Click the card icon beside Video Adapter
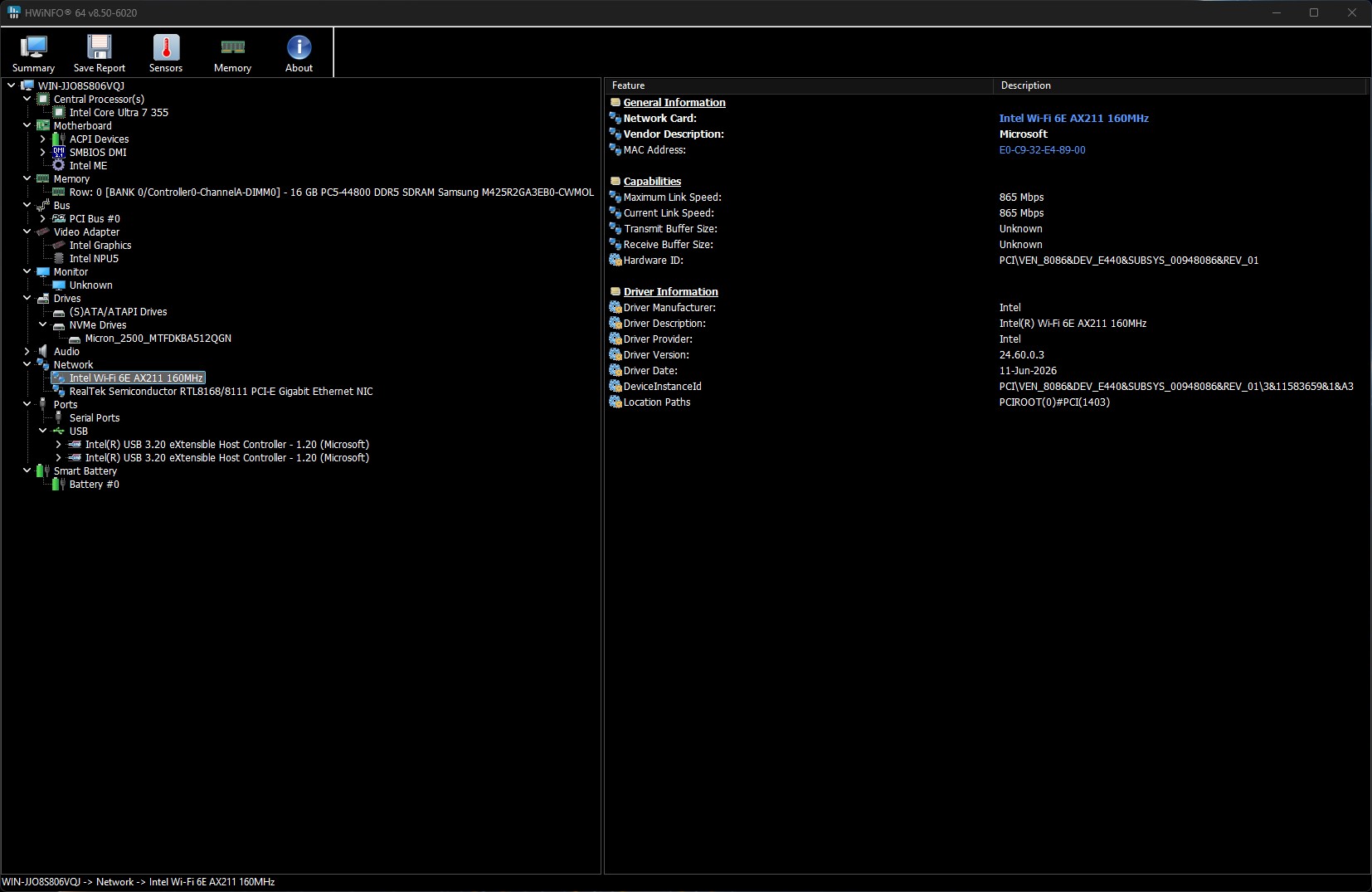Image resolution: width=1372 pixels, height=892 pixels. tap(43, 232)
